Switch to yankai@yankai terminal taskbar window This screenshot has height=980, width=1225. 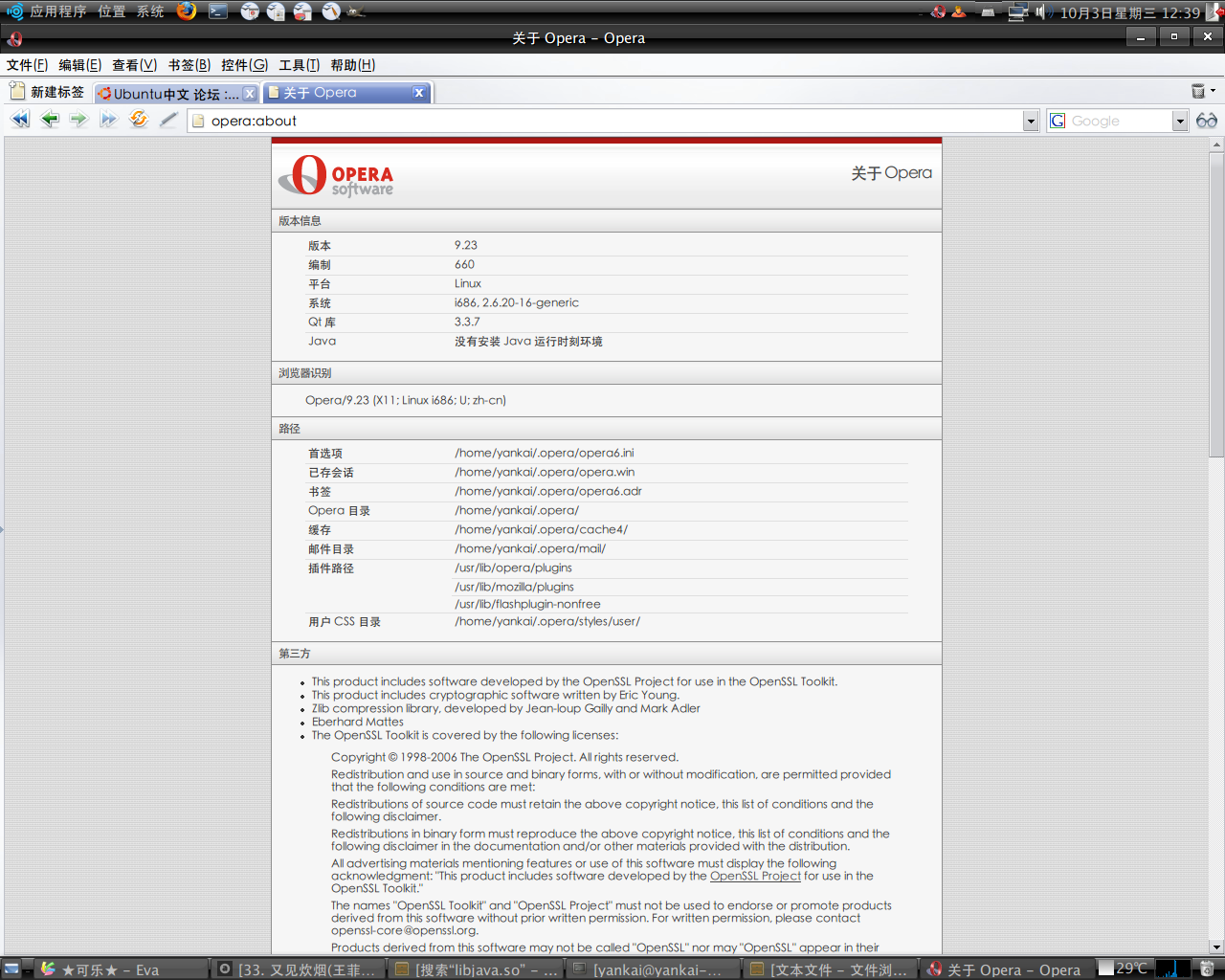pos(655,969)
